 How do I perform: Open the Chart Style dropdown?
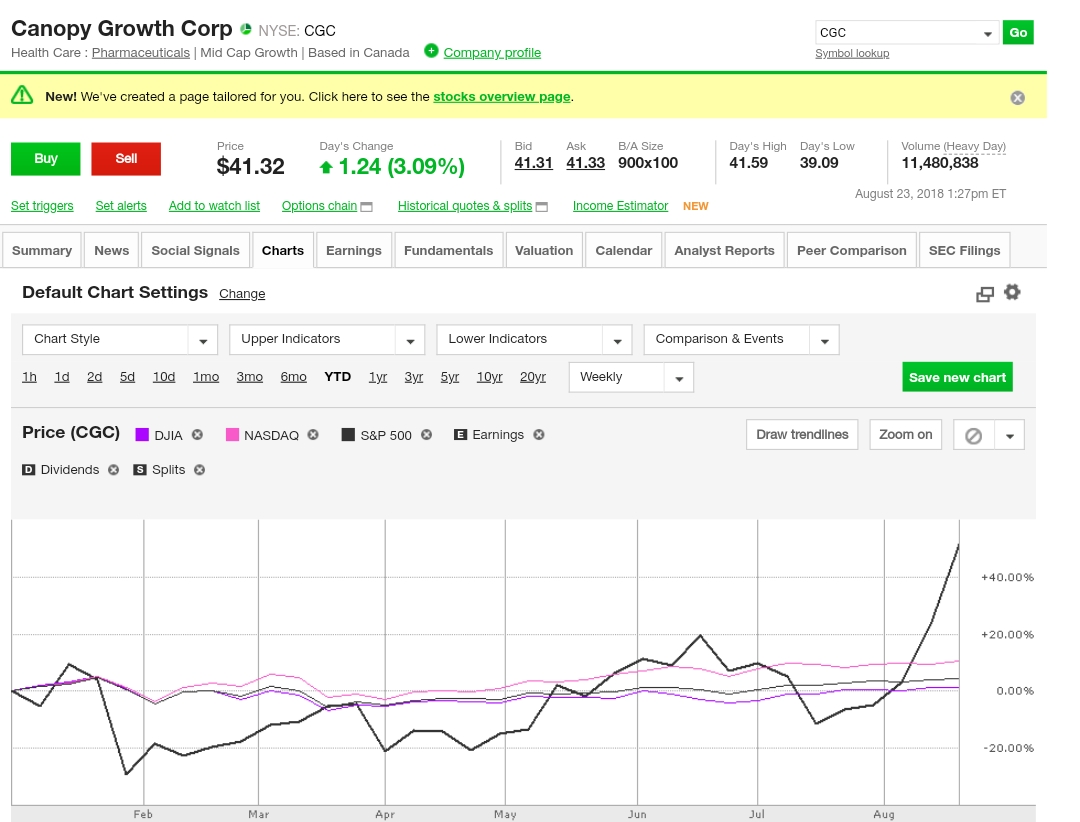[x=120, y=340]
